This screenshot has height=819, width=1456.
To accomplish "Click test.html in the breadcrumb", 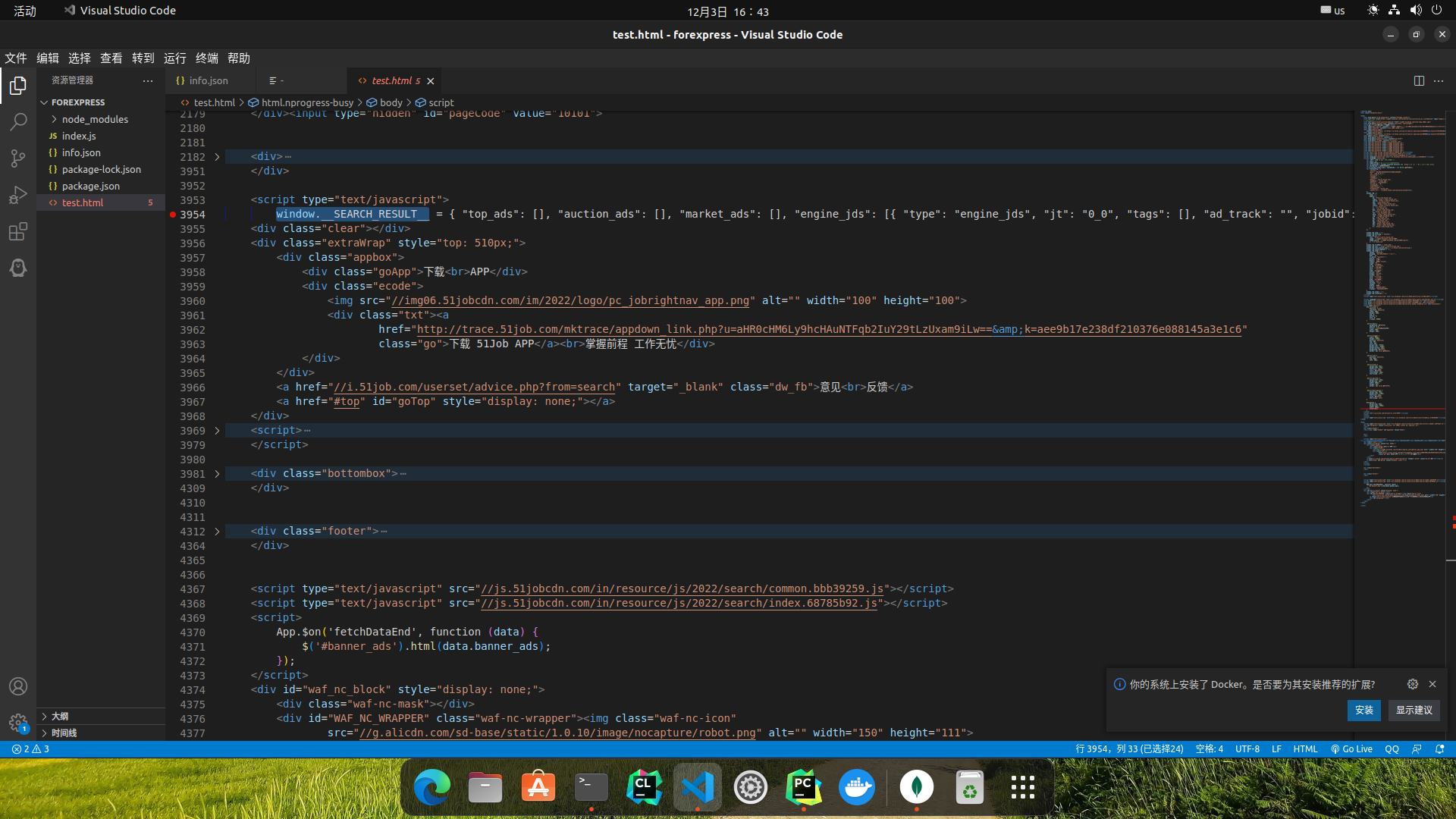I will click(208, 102).
